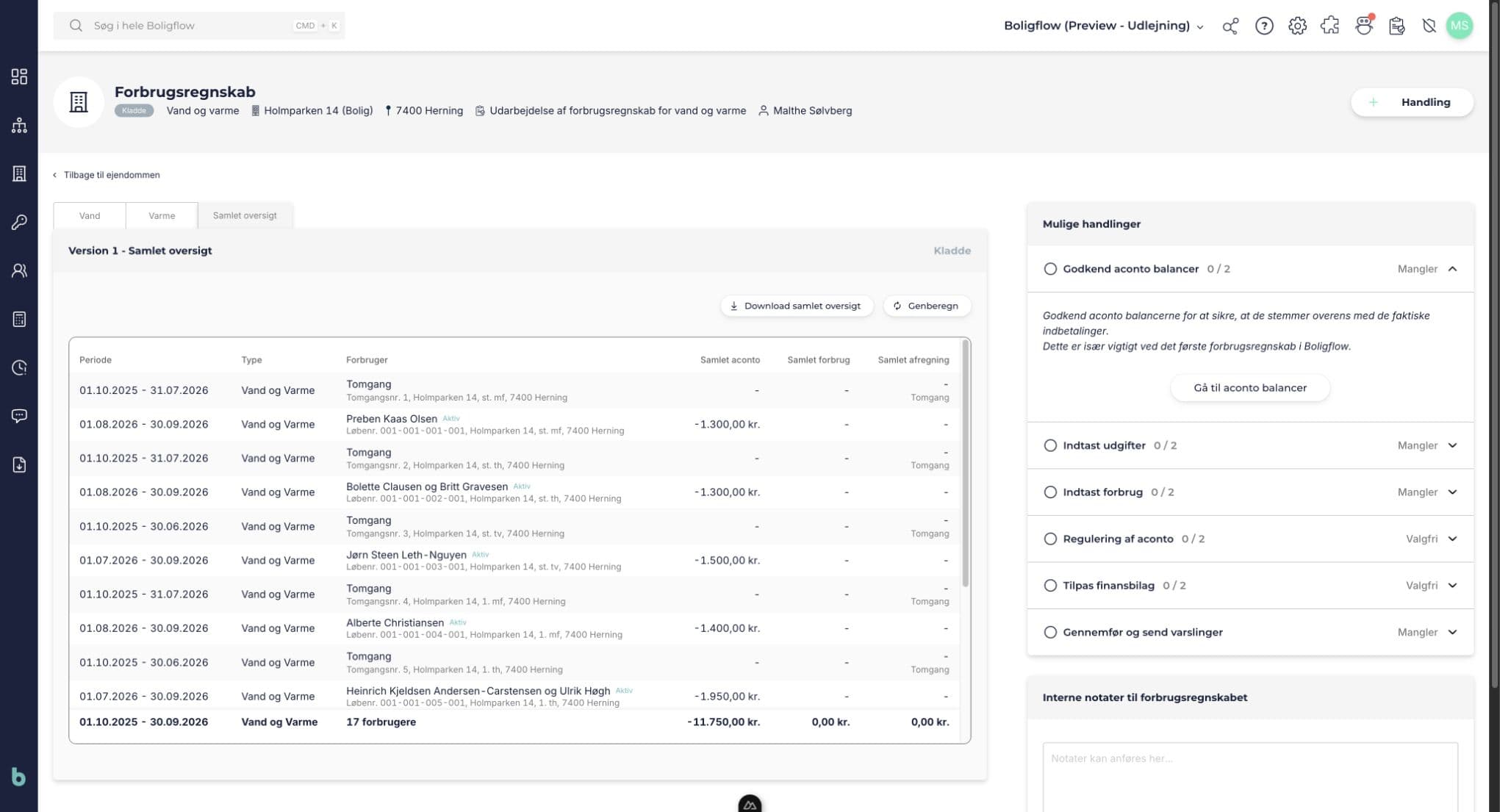Toggle the Regulering af aconto circle
The image size is (1500, 812).
pos(1050,539)
